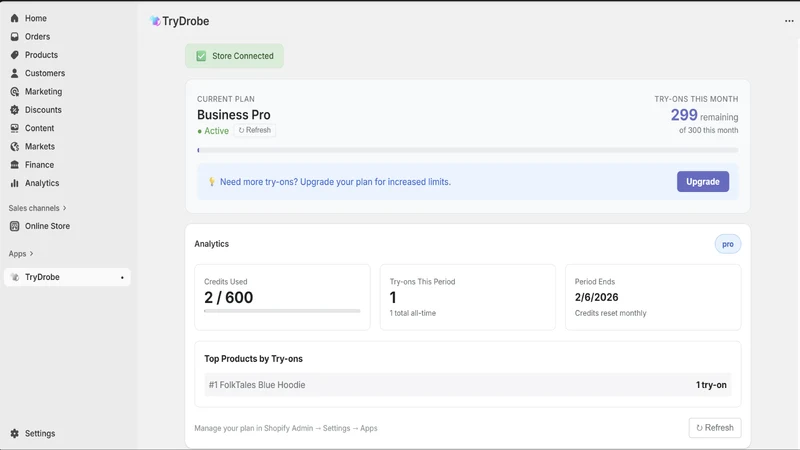Click the 2/6/2026 period end date

click(x=596, y=297)
